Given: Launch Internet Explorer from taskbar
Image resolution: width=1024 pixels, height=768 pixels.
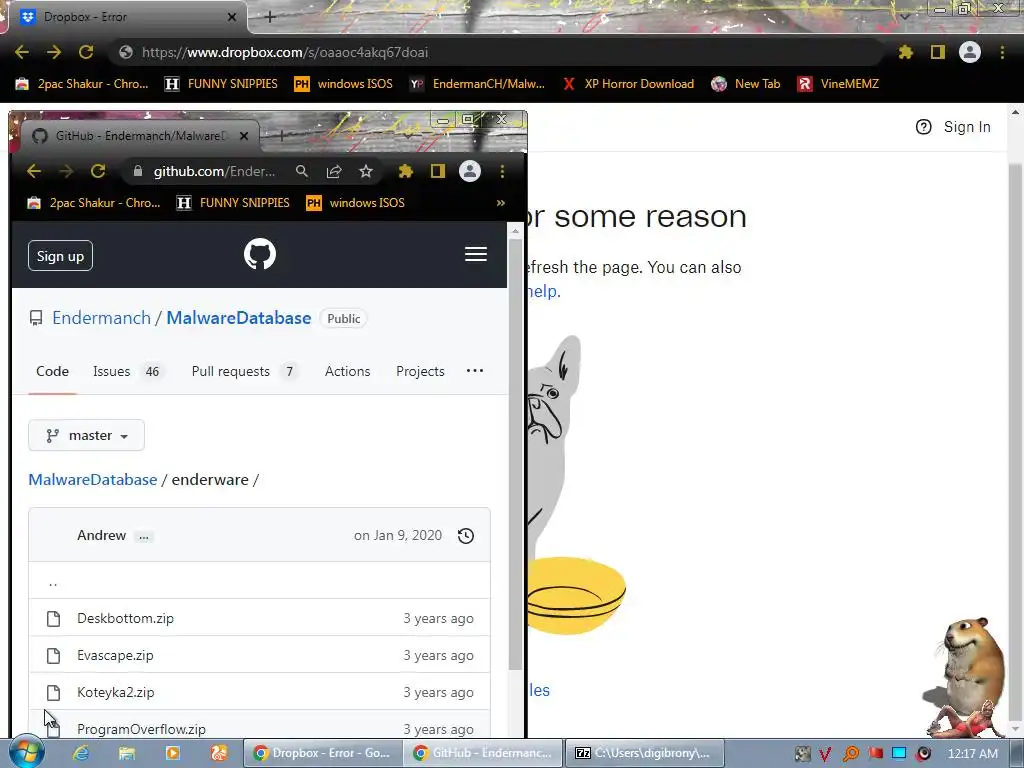Looking at the screenshot, I should pyautogui.click(x=80, y=753).
